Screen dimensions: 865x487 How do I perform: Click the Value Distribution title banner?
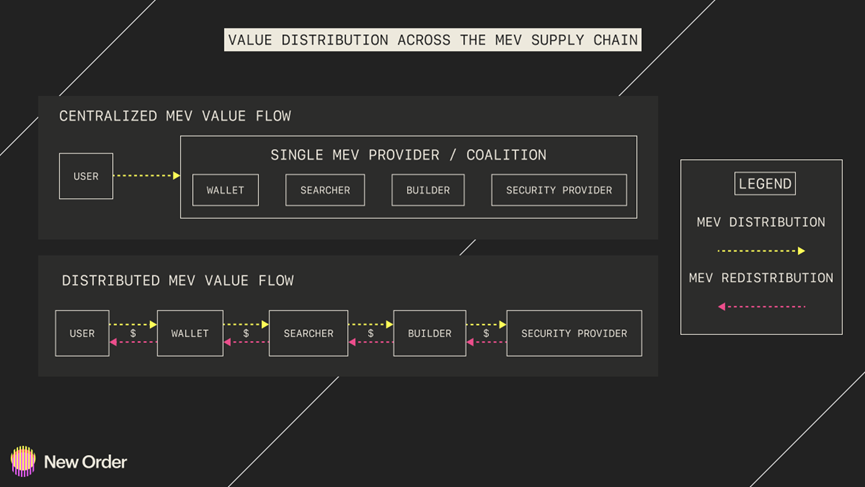click(x=432, y=40)
